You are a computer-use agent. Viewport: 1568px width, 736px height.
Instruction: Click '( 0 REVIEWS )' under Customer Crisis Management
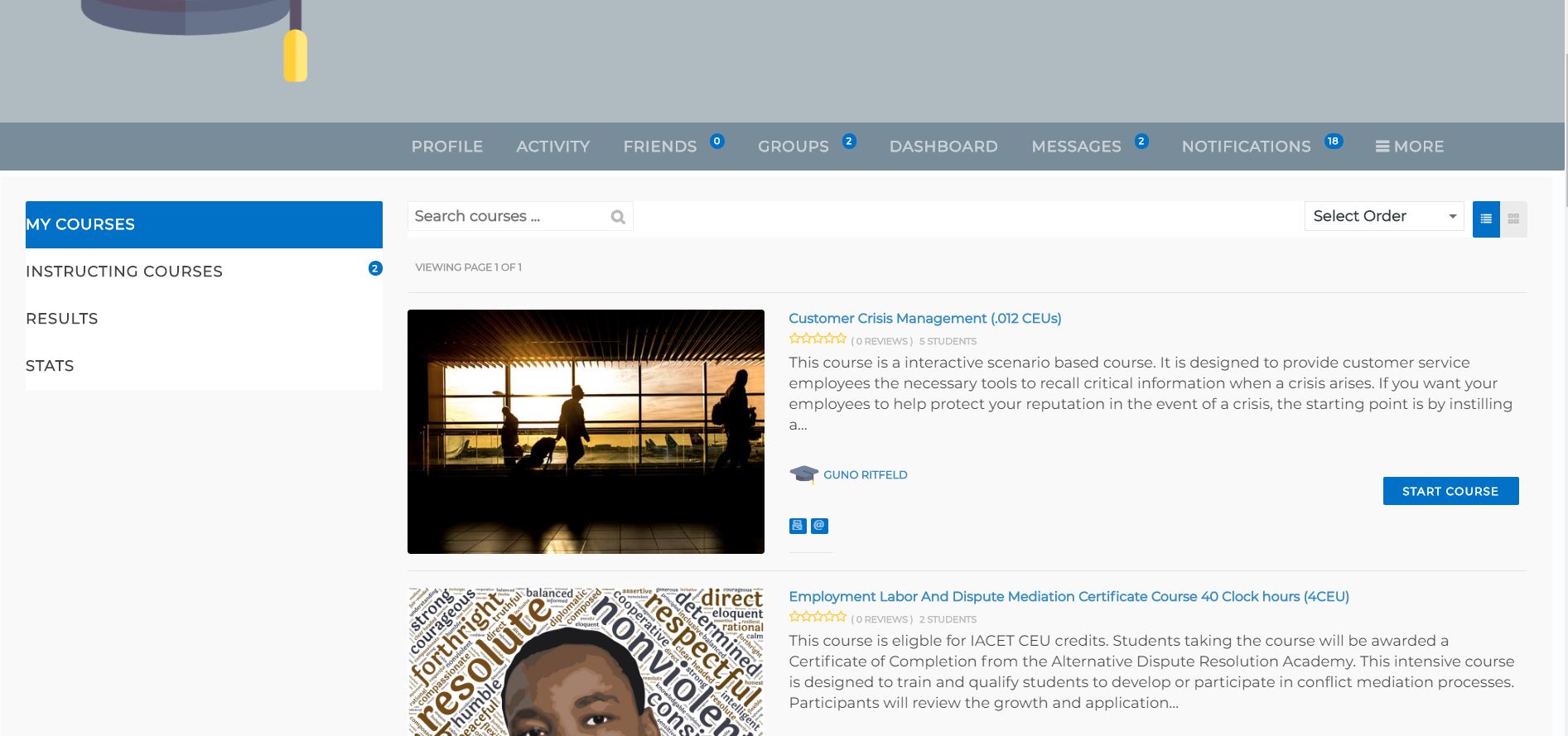[882, 341]
